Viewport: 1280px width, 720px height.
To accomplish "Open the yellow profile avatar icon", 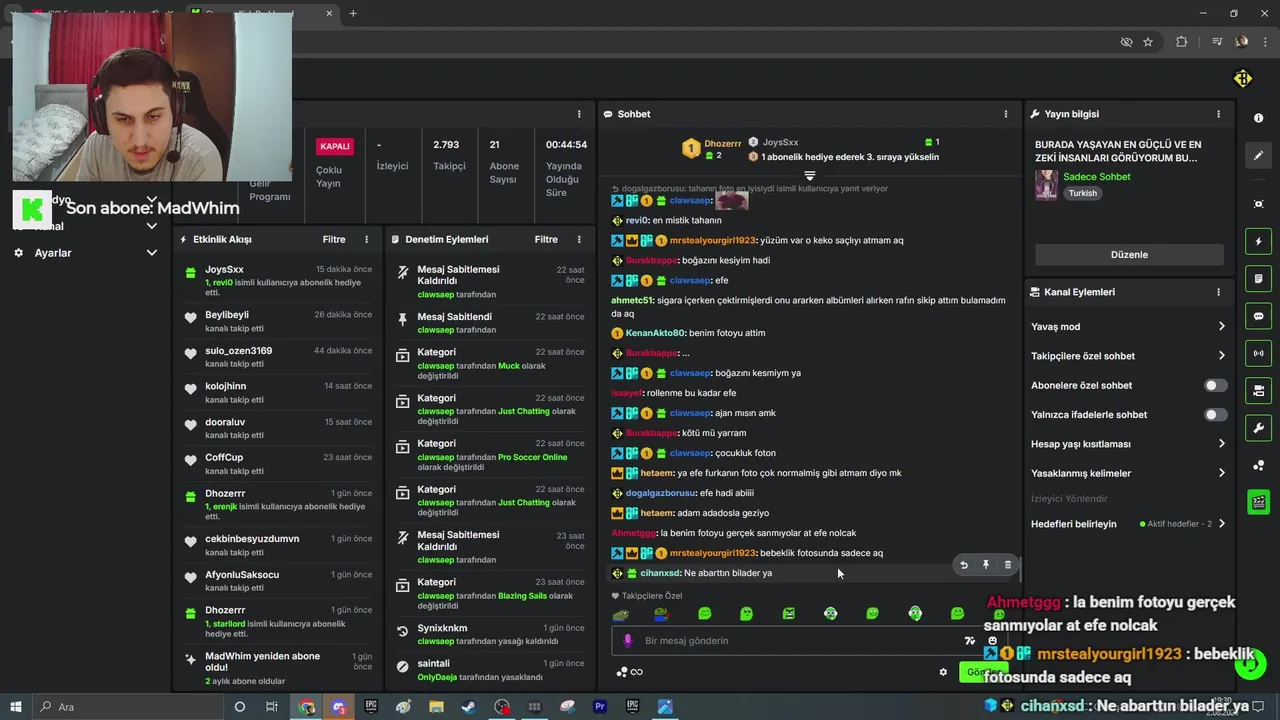I will click(1243, 79).
